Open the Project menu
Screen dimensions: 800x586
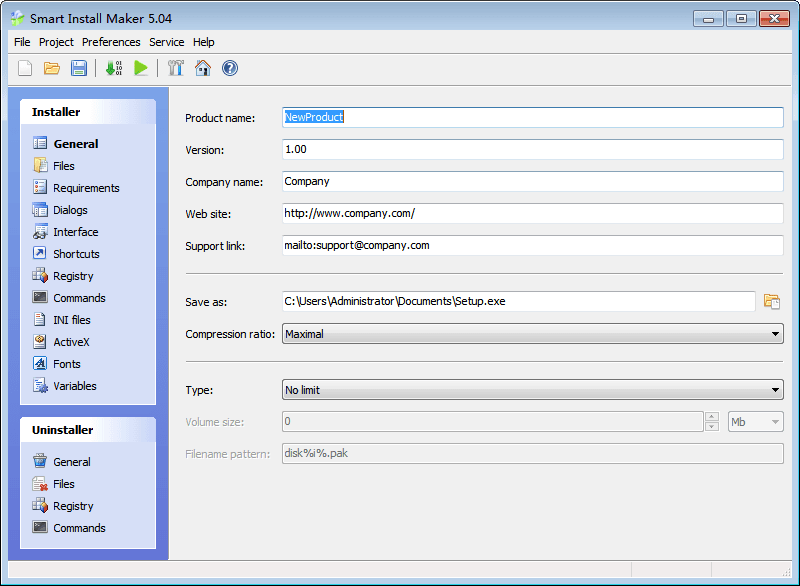56,42
